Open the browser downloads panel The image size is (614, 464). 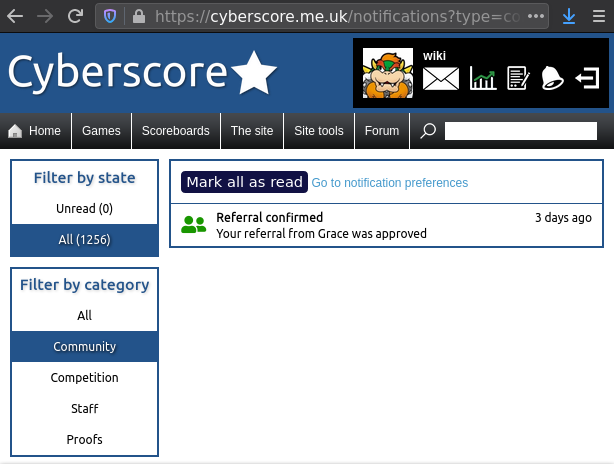pos(569,16)
